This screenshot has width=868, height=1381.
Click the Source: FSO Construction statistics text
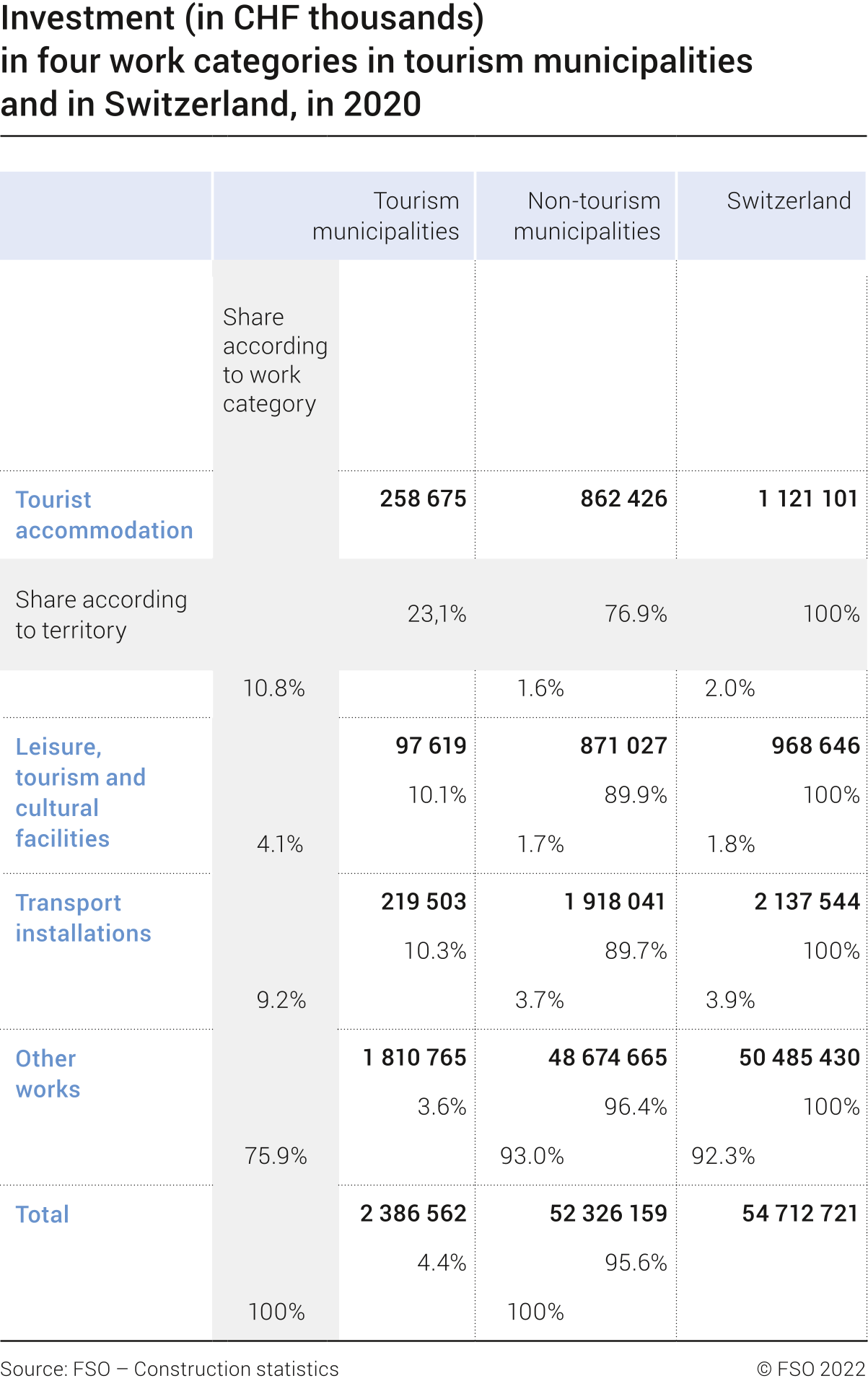click(170, 1369)
